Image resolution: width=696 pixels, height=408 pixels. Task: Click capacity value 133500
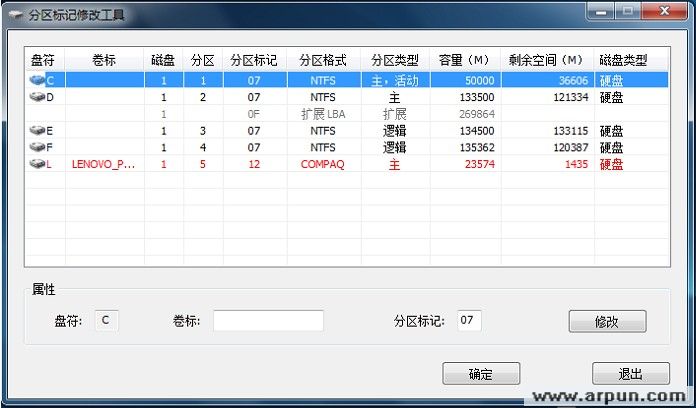pyautogui.click(x=477, y=97)
